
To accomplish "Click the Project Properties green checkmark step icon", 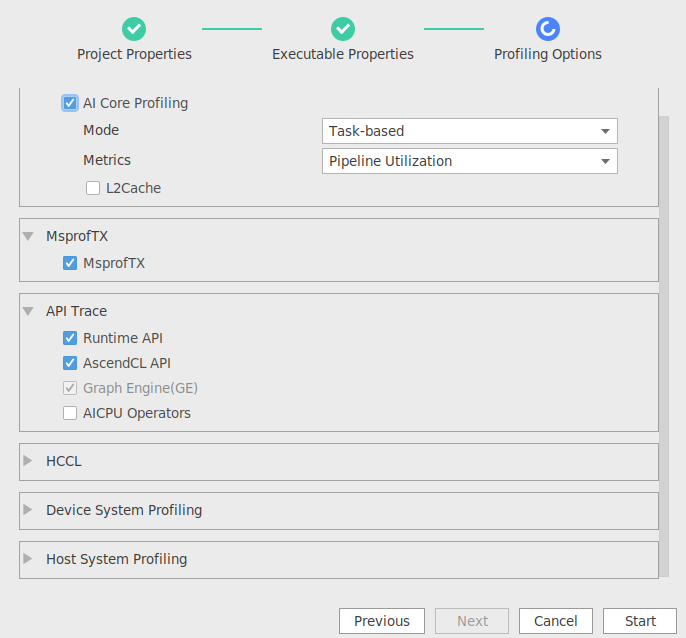I will tap(134, 29).
